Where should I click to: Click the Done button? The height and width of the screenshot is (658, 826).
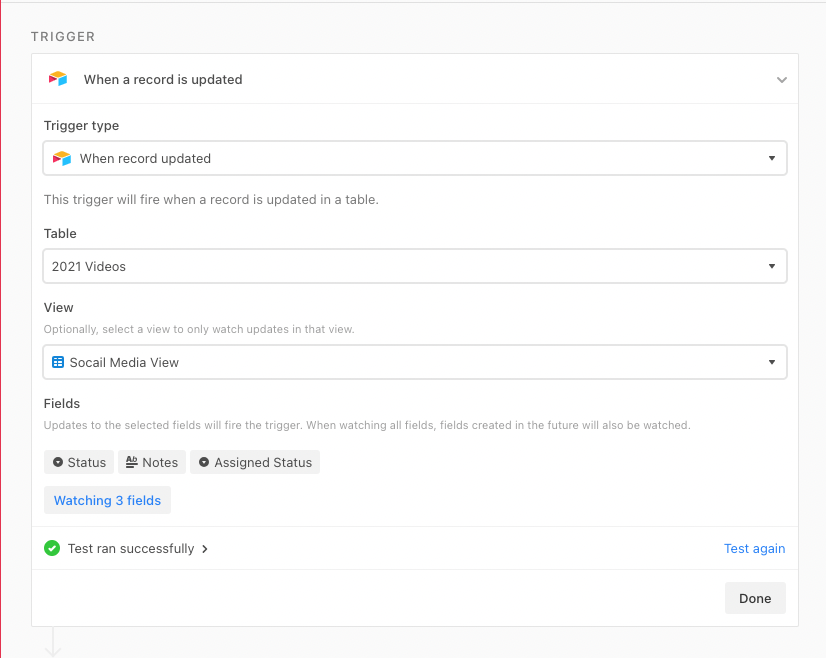(x=755, y=598)
